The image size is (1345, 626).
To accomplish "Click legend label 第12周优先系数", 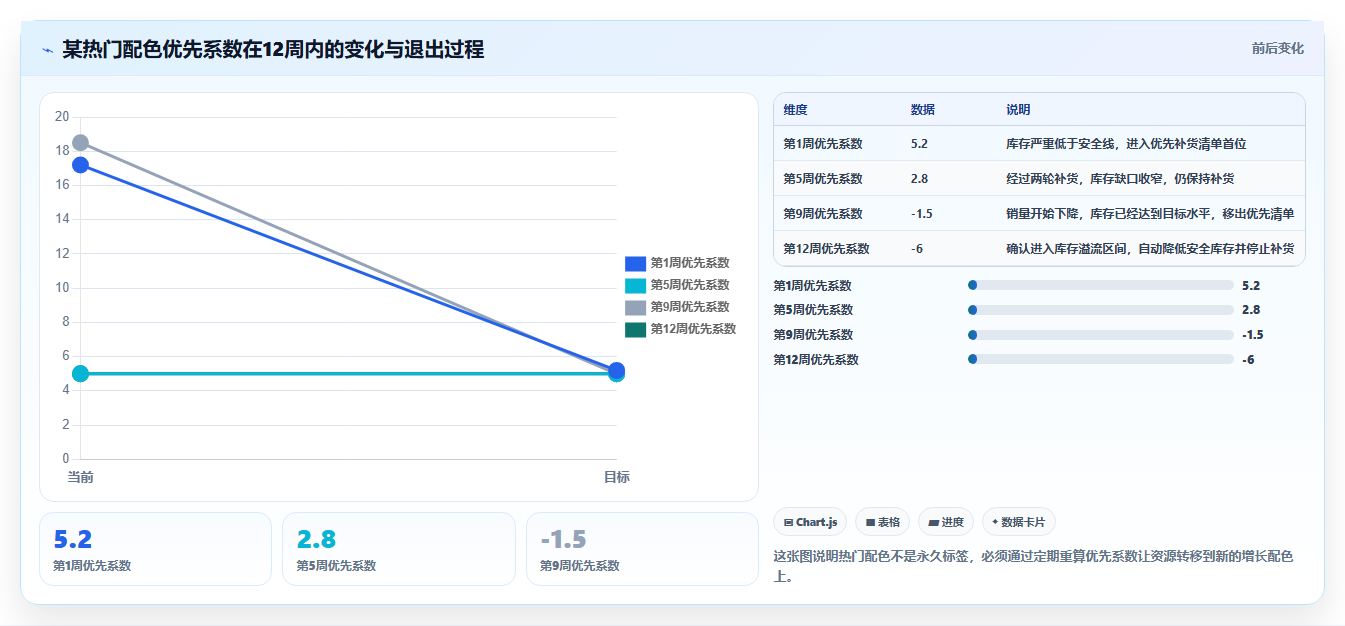I will tap(693, 329).
